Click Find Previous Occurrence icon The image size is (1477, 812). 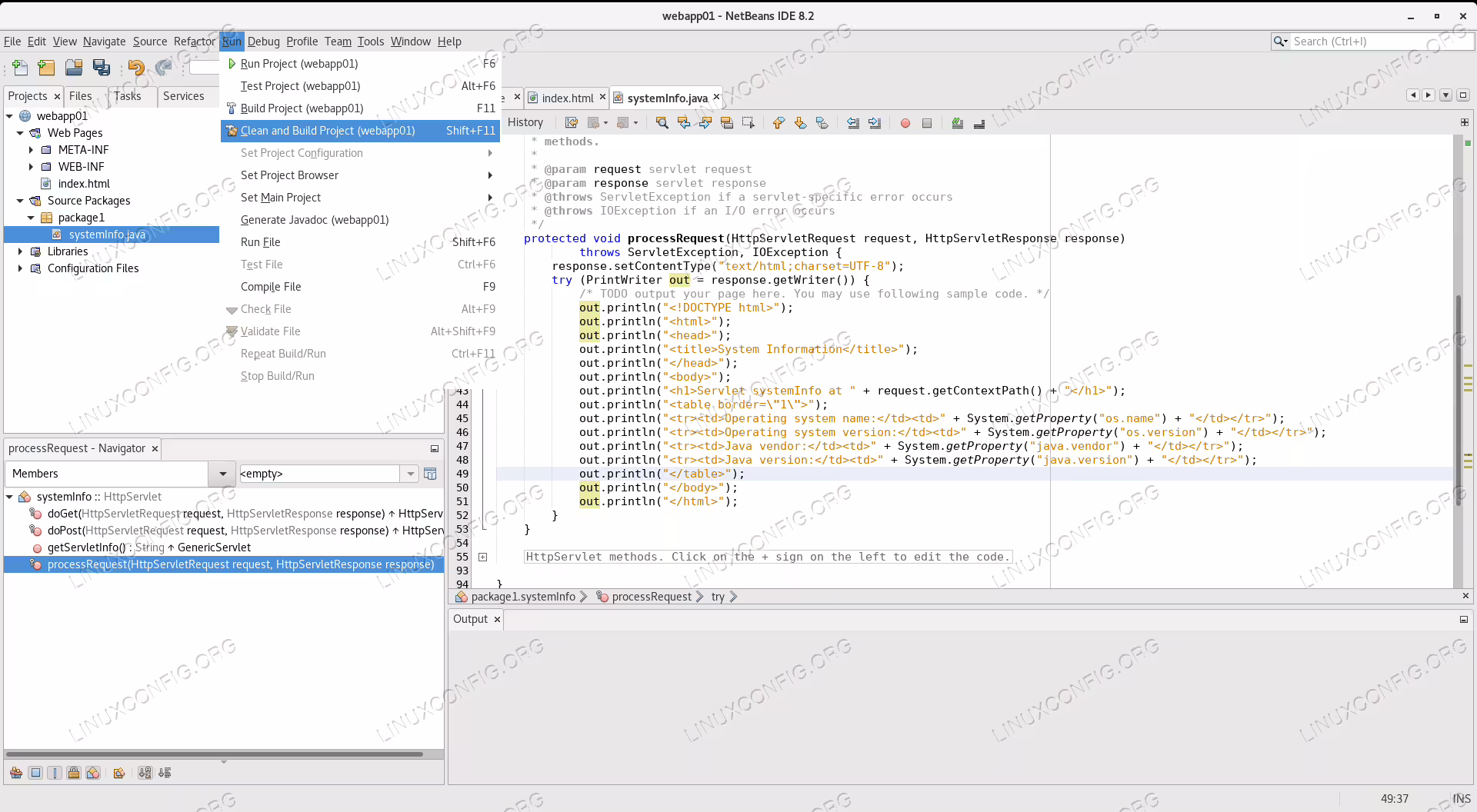[x=683, y=122]
